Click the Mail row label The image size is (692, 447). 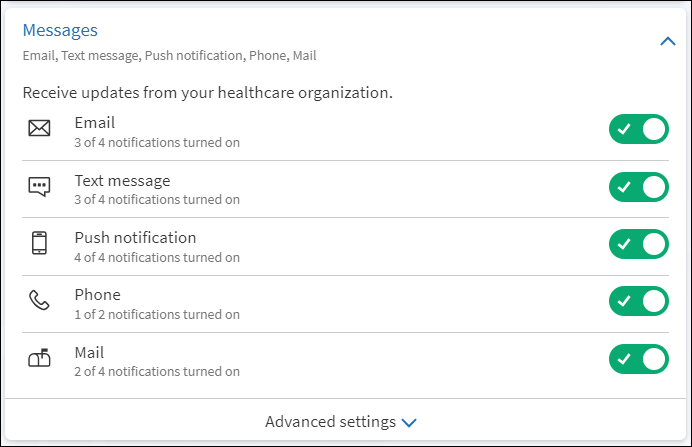coord(89,352)
